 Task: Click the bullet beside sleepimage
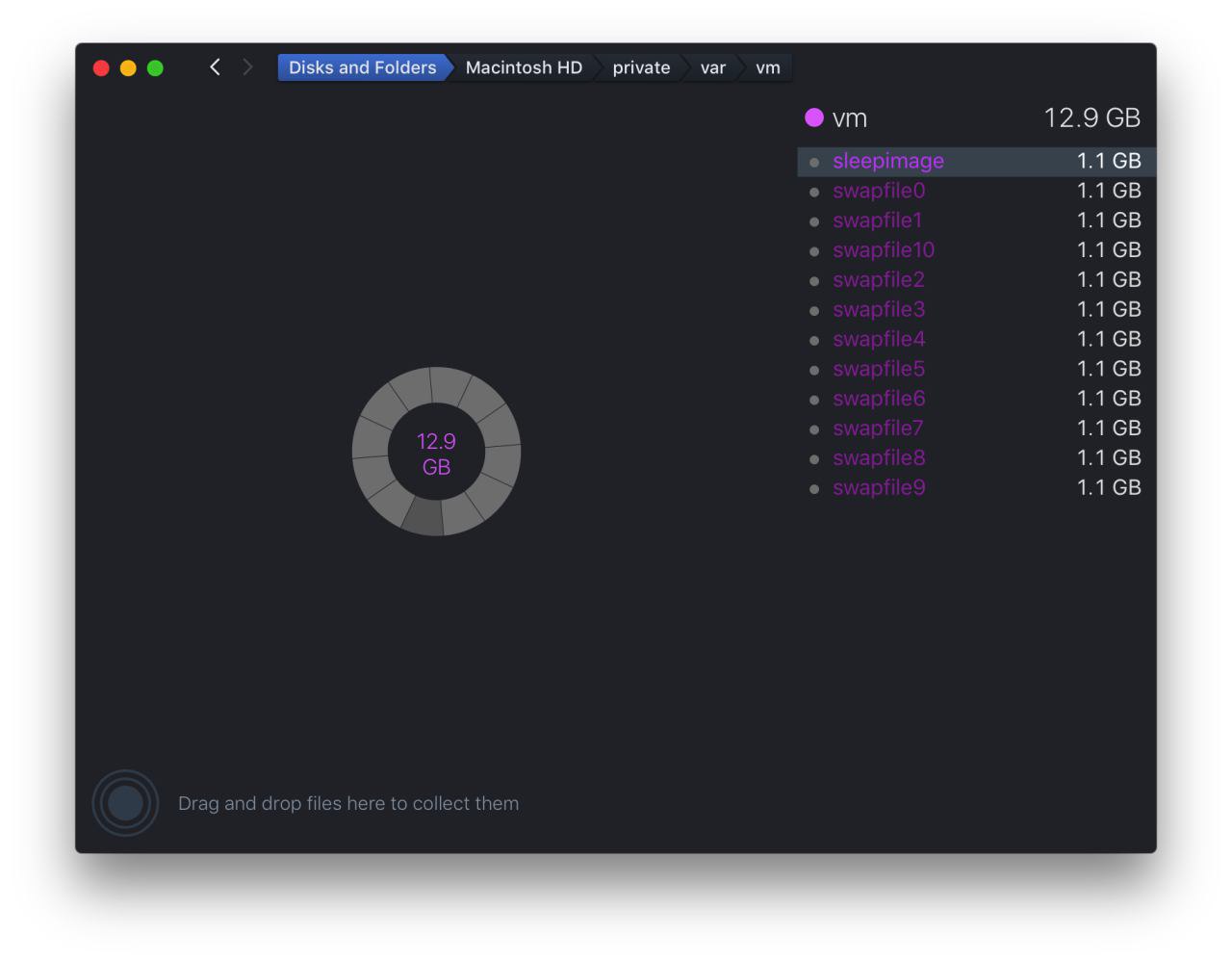coord(814,163)
